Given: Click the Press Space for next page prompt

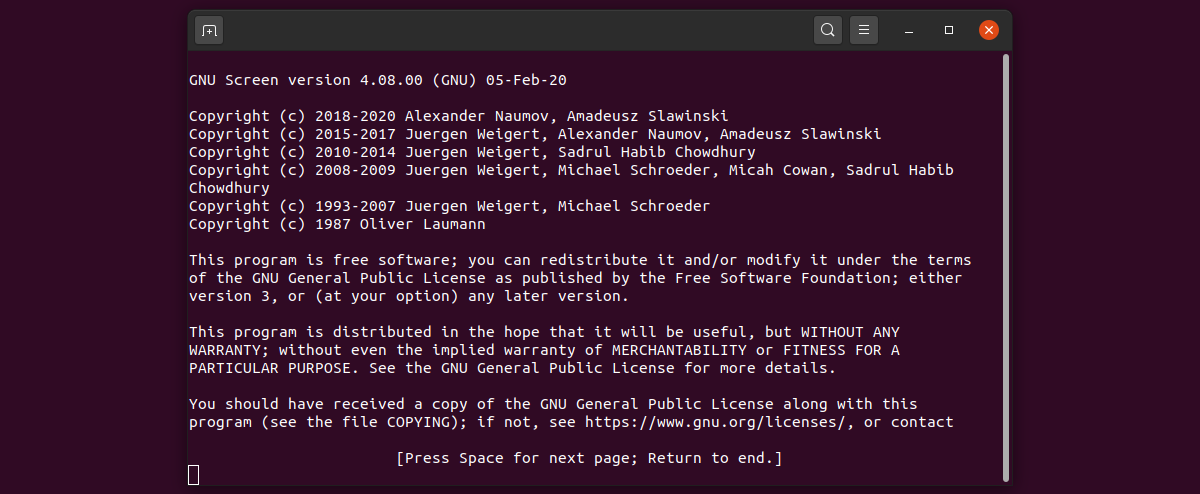Looking at the screenshot, I should tap(588, 458).
